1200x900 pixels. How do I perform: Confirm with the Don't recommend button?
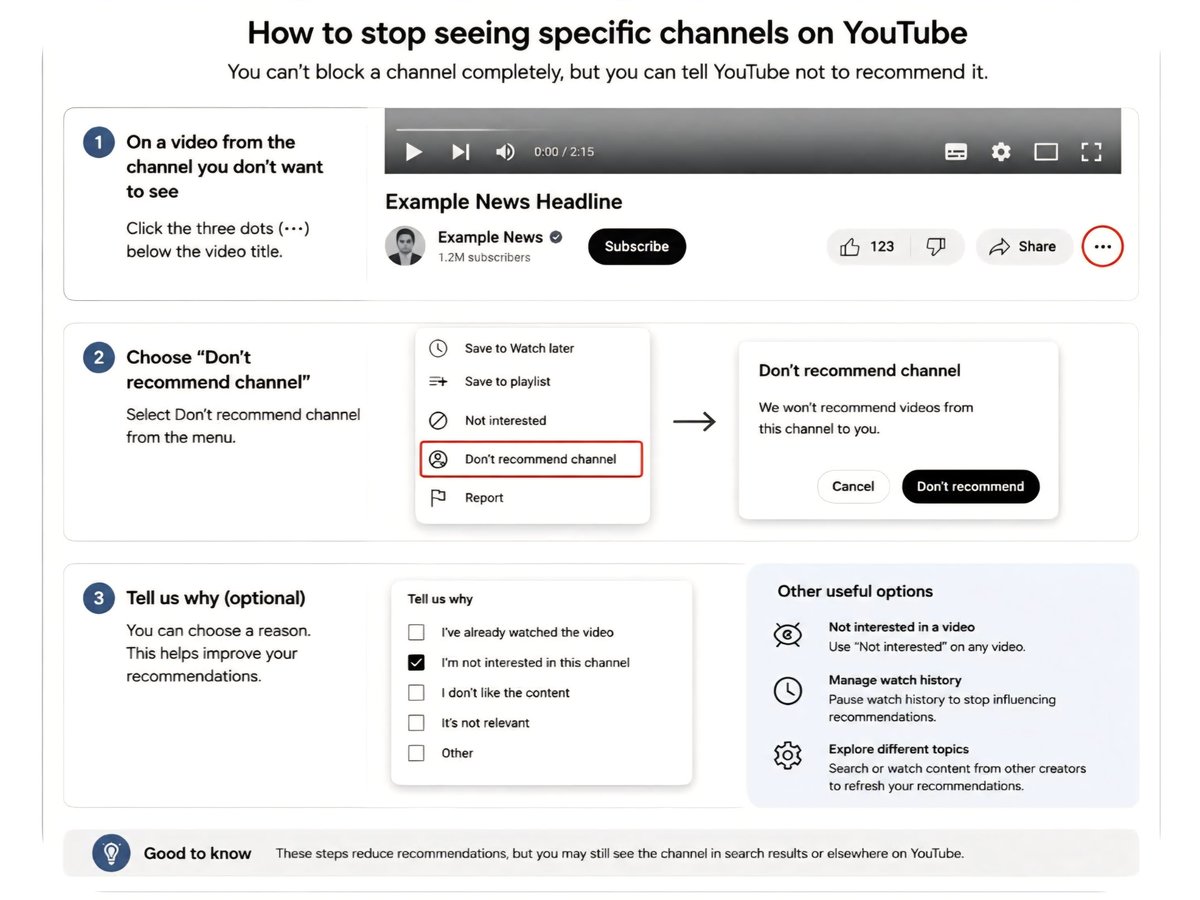(970, 486)
